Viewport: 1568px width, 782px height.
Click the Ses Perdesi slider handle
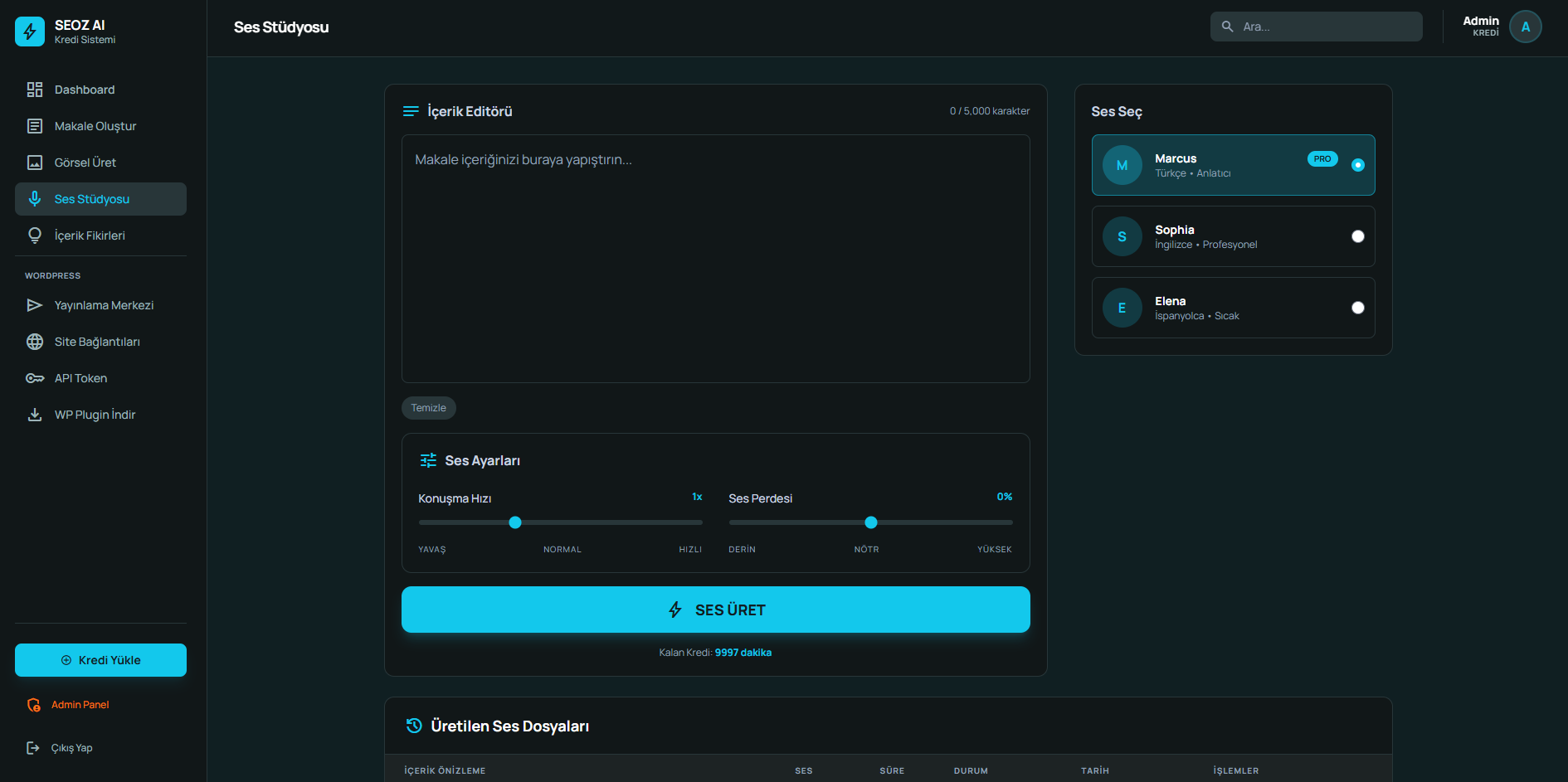871,522
